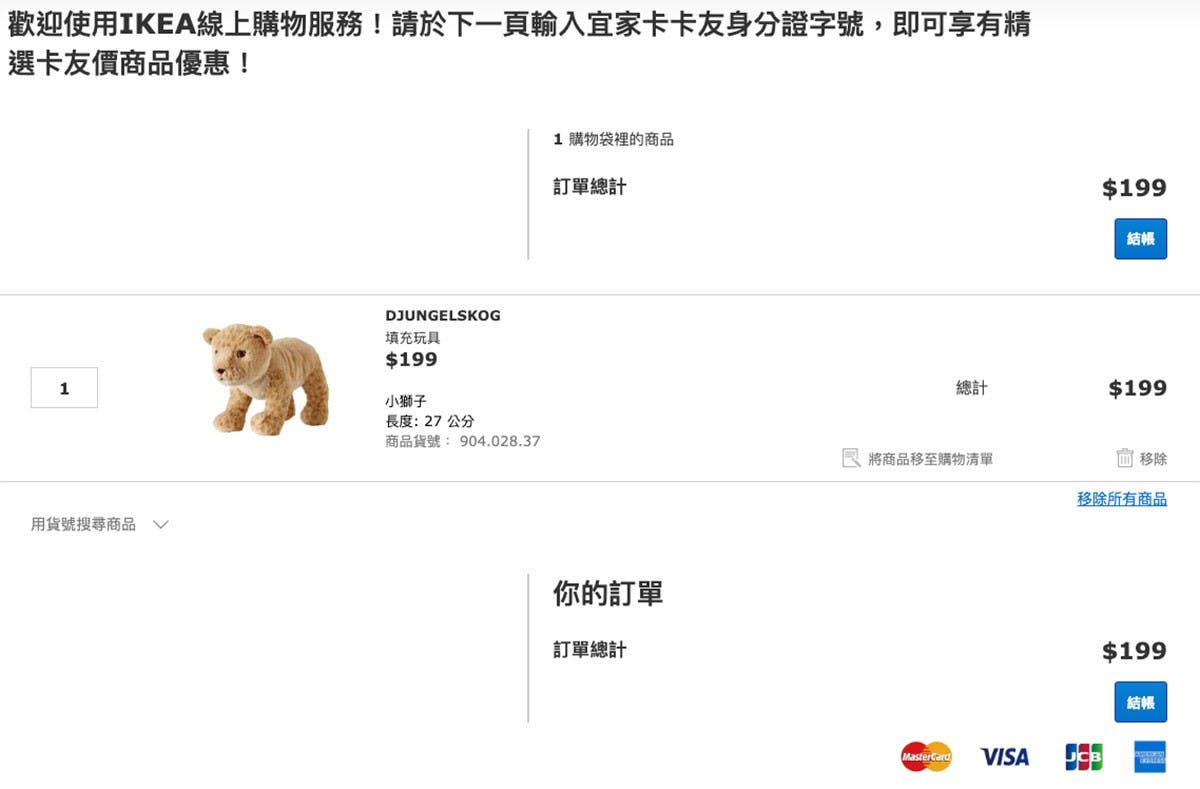This screenshot has height=789, width=1200.
Task: Click the VISA payment logo
Action: (1004, 756)
